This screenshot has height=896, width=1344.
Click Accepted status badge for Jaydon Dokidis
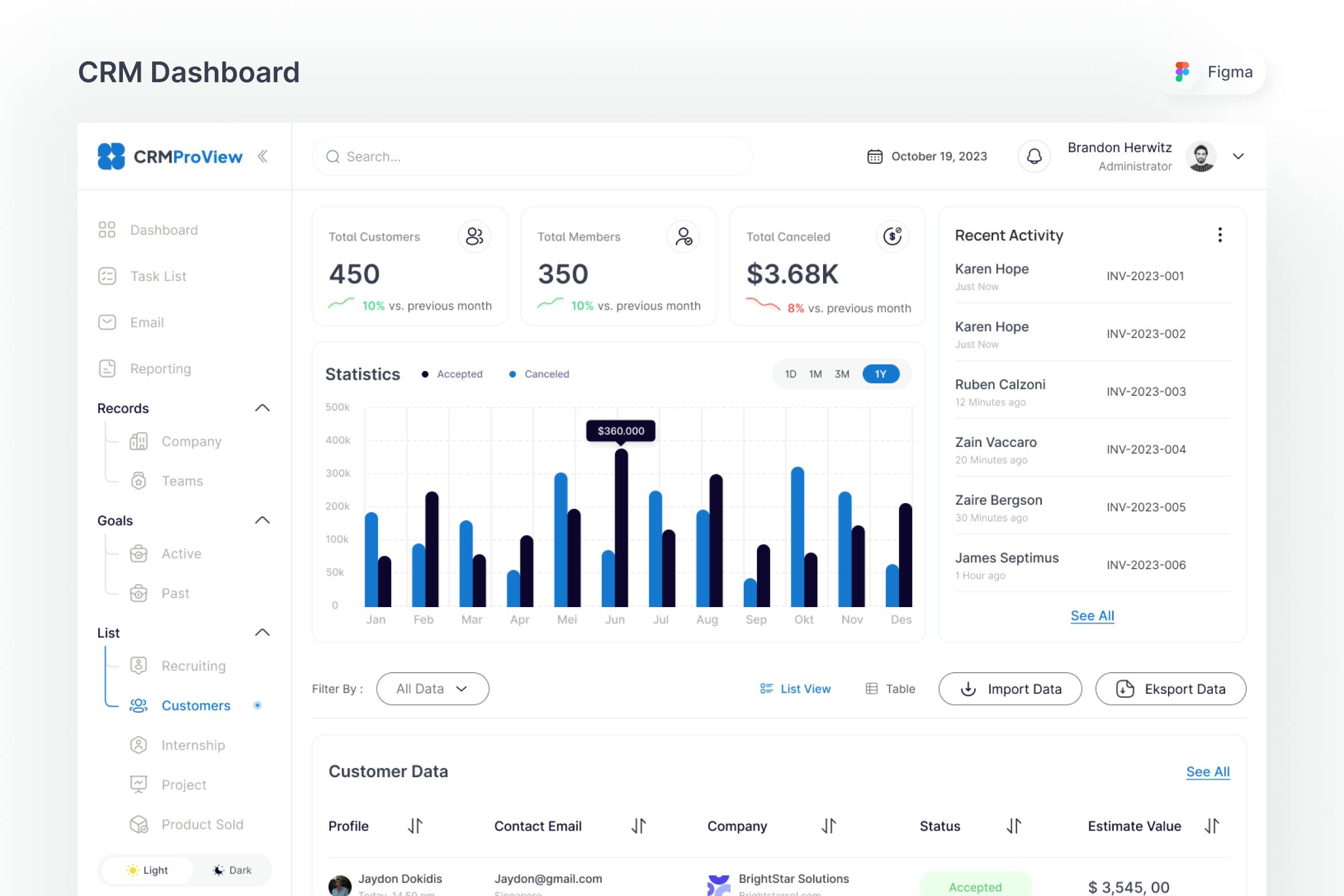pos(975,885)
